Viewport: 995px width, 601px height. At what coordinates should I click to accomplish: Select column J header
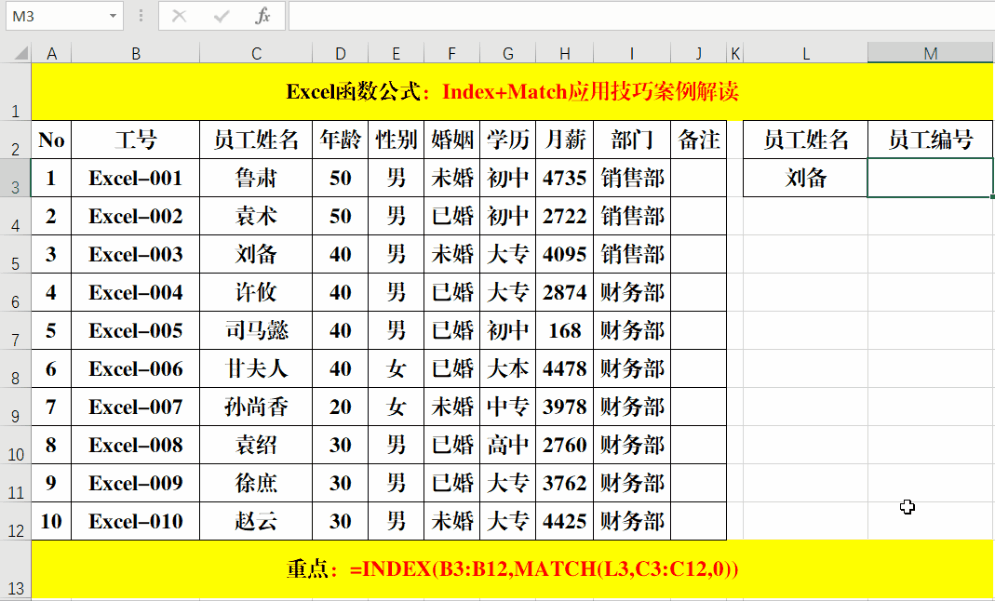click(699, 53)
